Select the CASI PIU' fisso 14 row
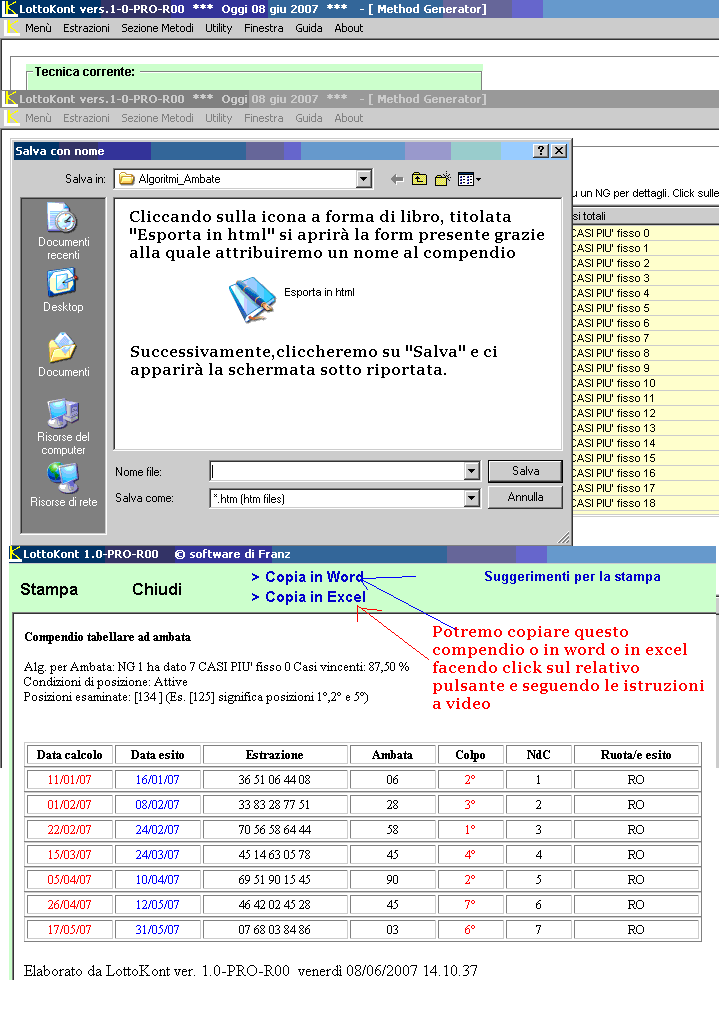Image resolution: width=719 pixels, height=1012 pixels. [x=645, y=443]
